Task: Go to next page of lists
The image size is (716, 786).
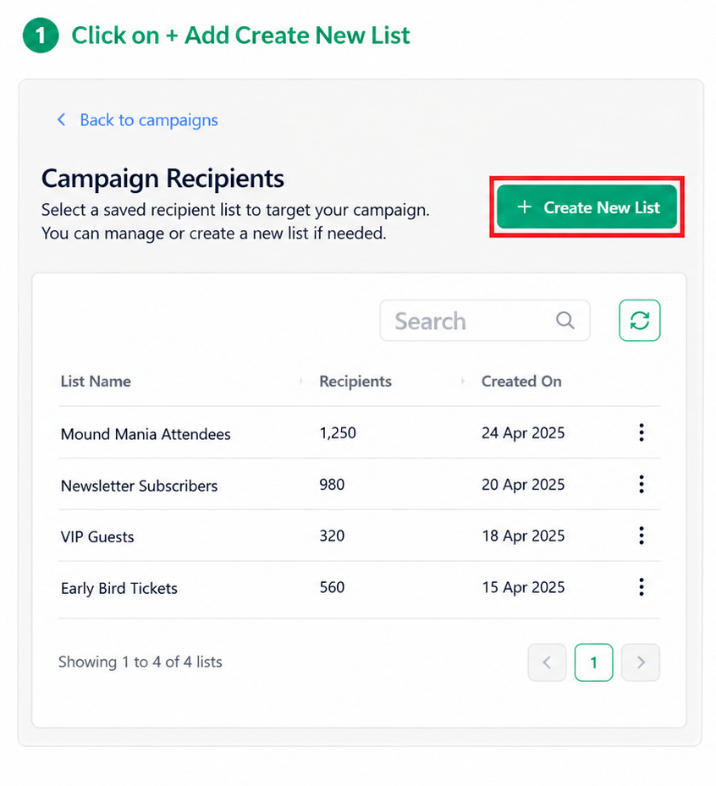Action: [640, 663]
